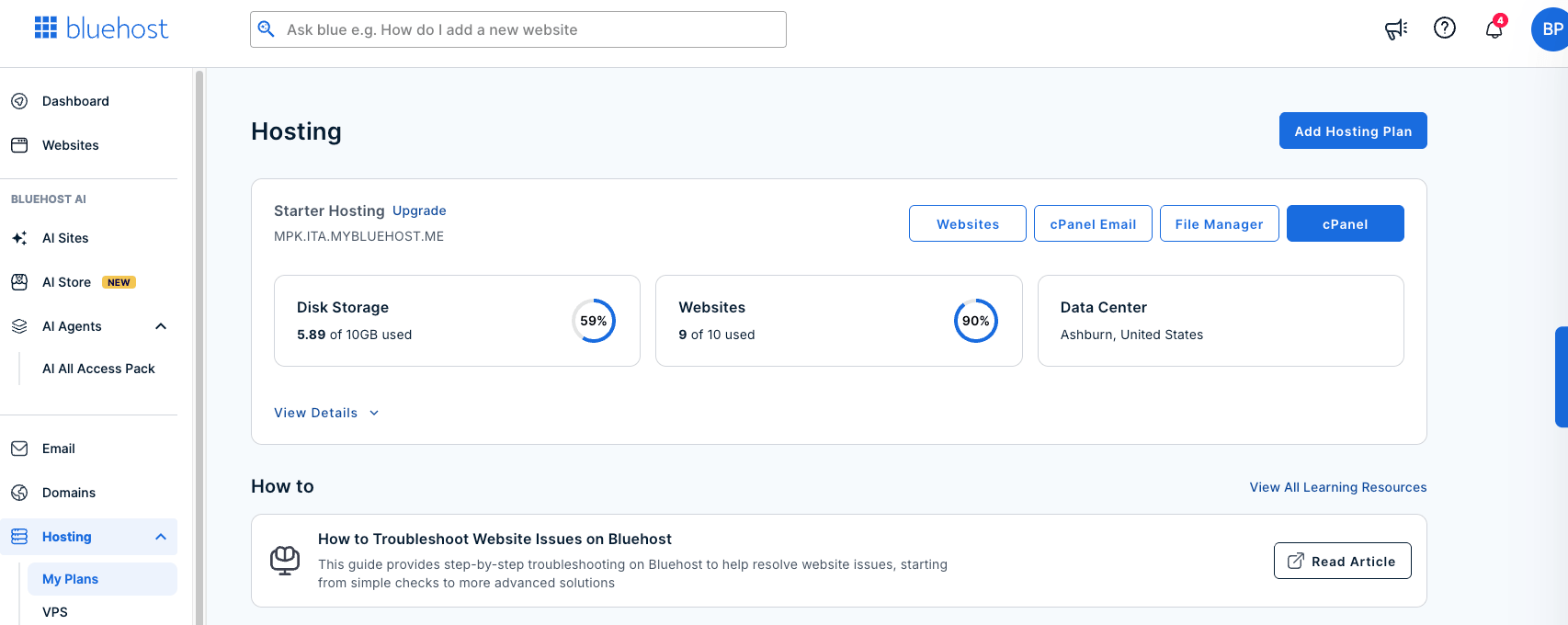
Task: Click the Websites button in Starter Hosting
Action: pyautogui.click(x=968, y=223)
